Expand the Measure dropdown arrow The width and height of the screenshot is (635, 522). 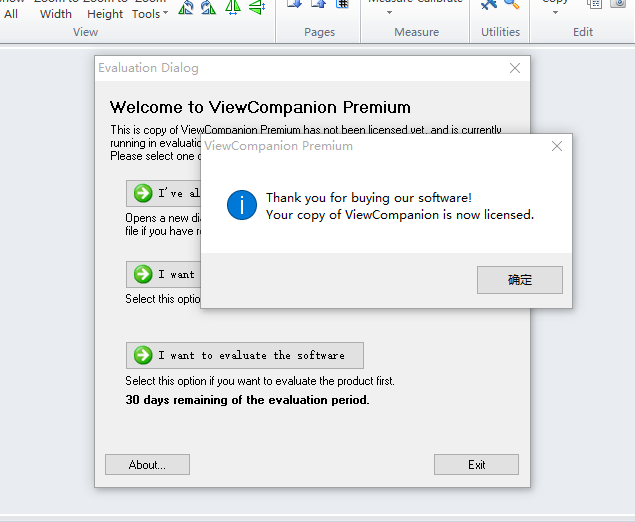coord(389,13)
